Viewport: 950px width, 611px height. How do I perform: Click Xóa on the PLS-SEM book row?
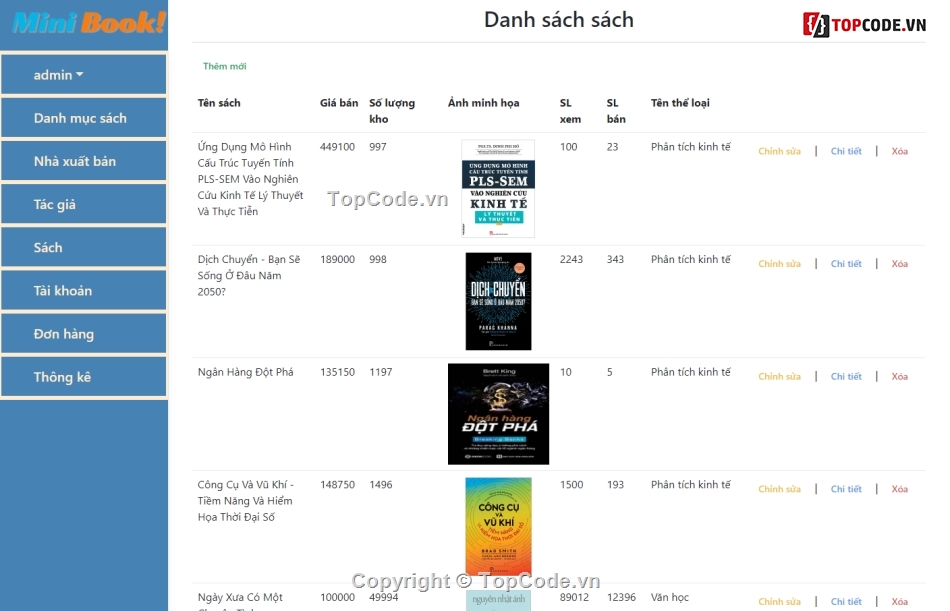click(x=899, y=150)
